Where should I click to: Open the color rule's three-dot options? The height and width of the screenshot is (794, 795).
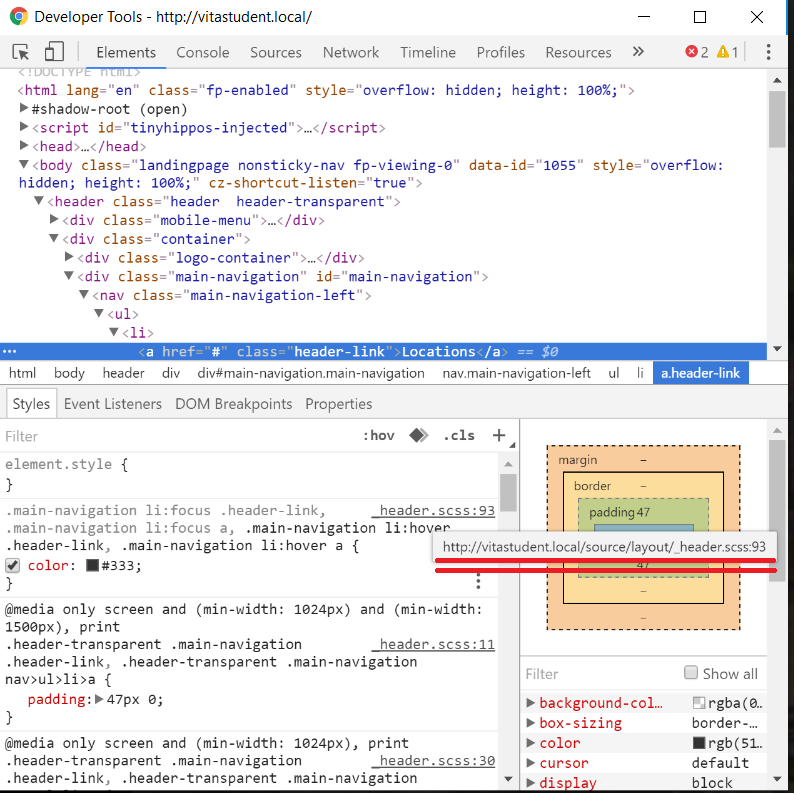pyautogui.click(x=478, y=581)
